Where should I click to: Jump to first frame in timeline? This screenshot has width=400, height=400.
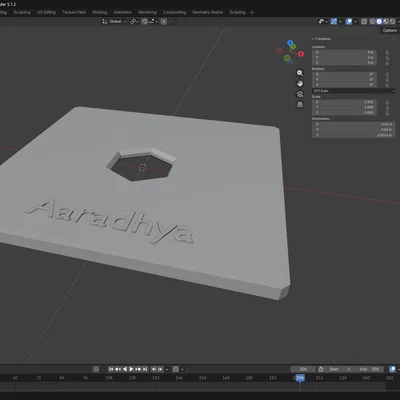tap(111, 369)
